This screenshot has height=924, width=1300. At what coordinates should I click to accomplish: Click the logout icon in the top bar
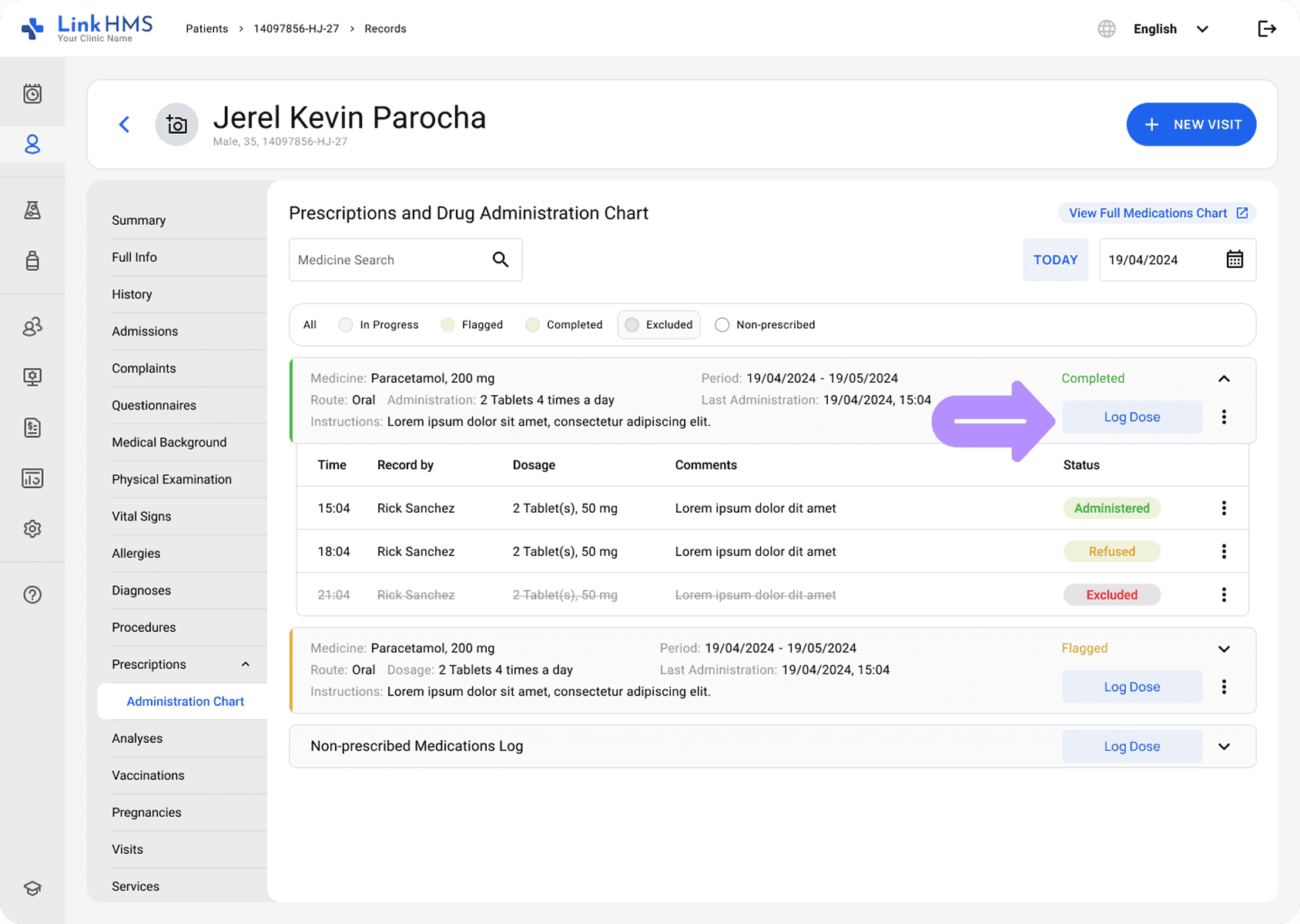pyautogui.click(x=1266, y=29)
